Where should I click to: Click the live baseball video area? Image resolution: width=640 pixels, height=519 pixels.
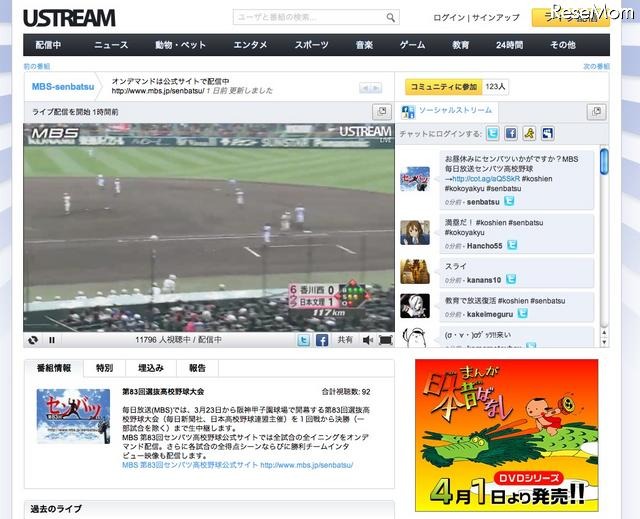[209, 228]
